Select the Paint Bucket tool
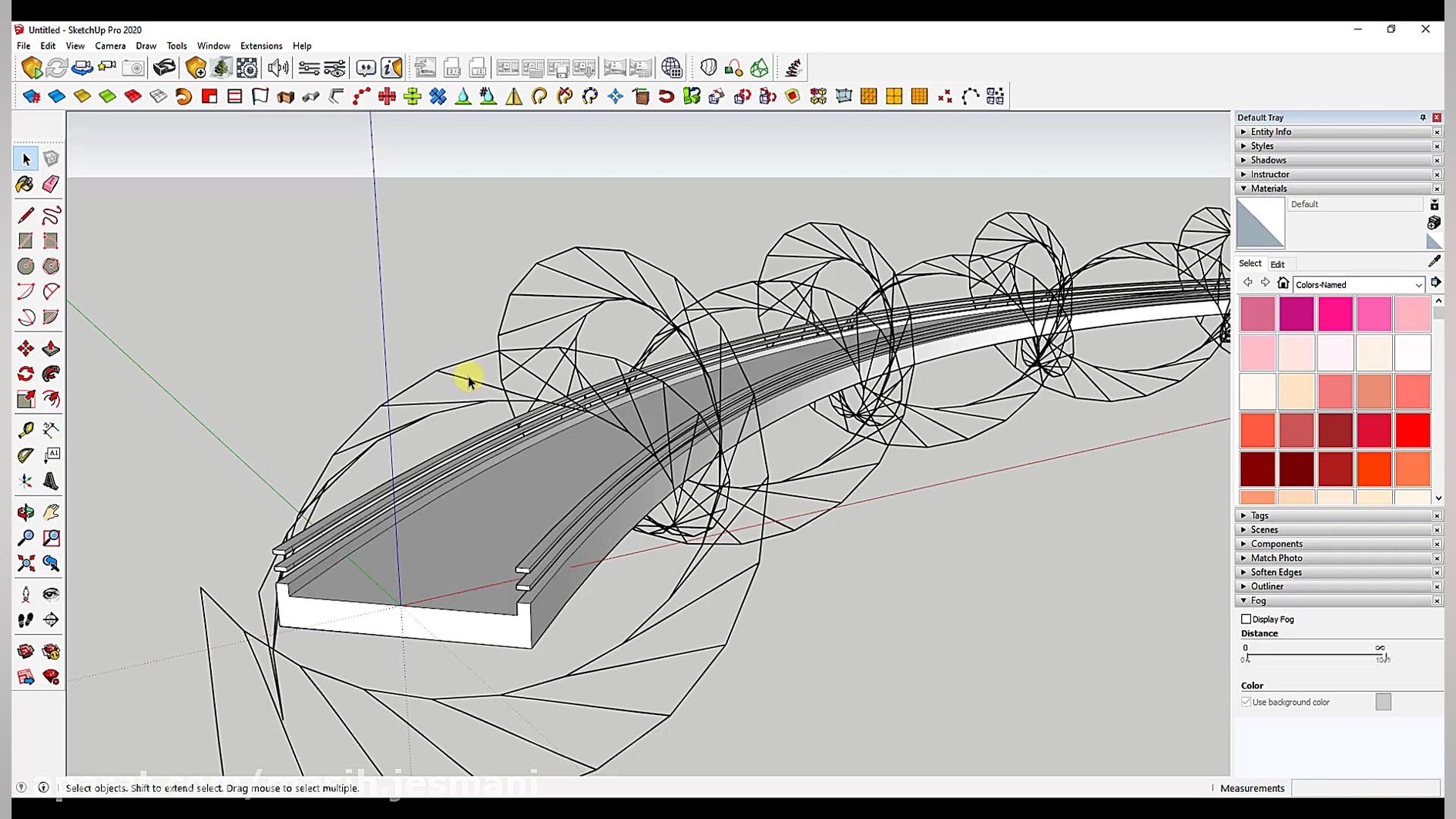 tap(25, 184)
